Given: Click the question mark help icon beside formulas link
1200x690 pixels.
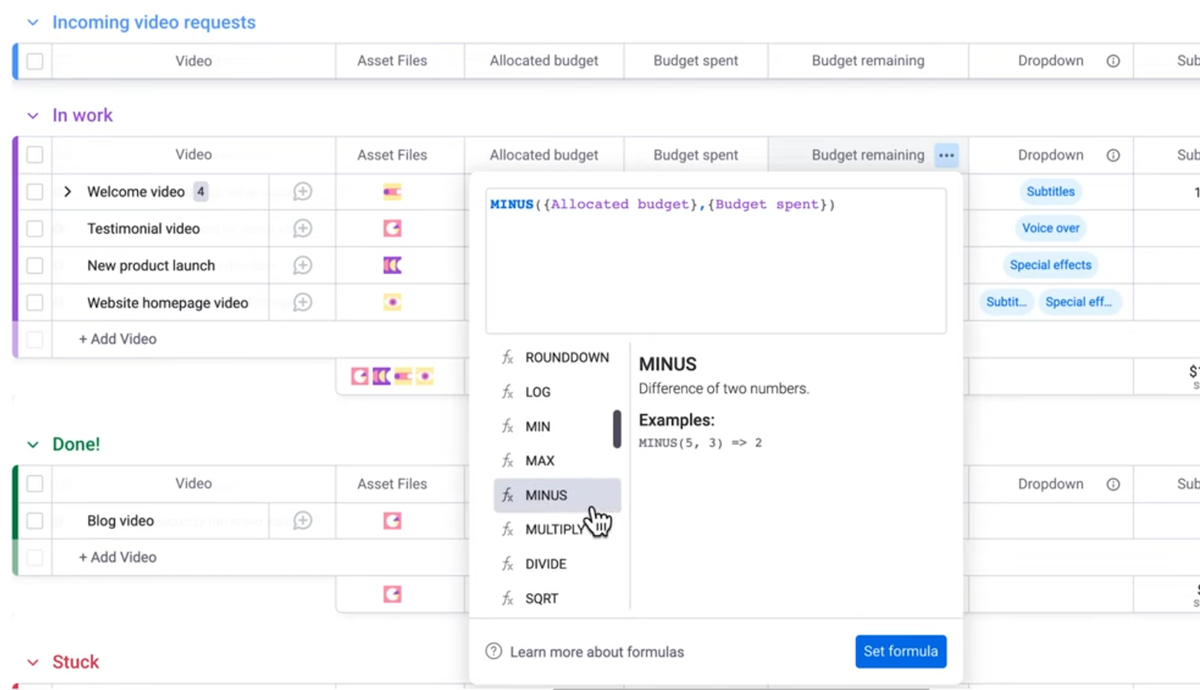Looking at the screenshot, I should coord(493,651).
